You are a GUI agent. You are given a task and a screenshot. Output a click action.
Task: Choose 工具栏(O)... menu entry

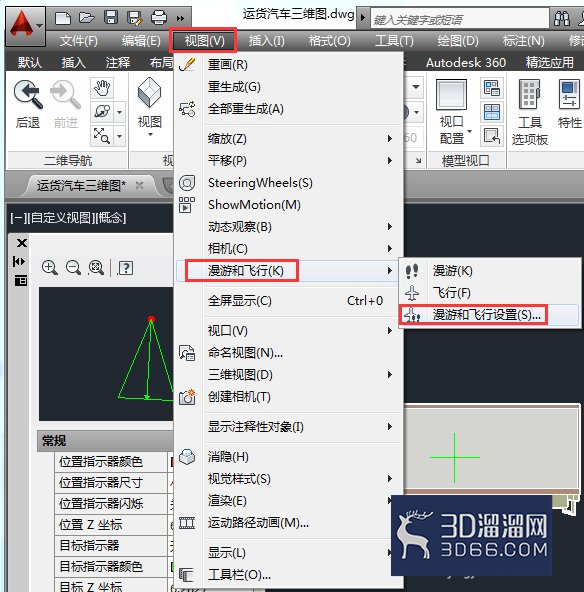[x=288, y=575]
